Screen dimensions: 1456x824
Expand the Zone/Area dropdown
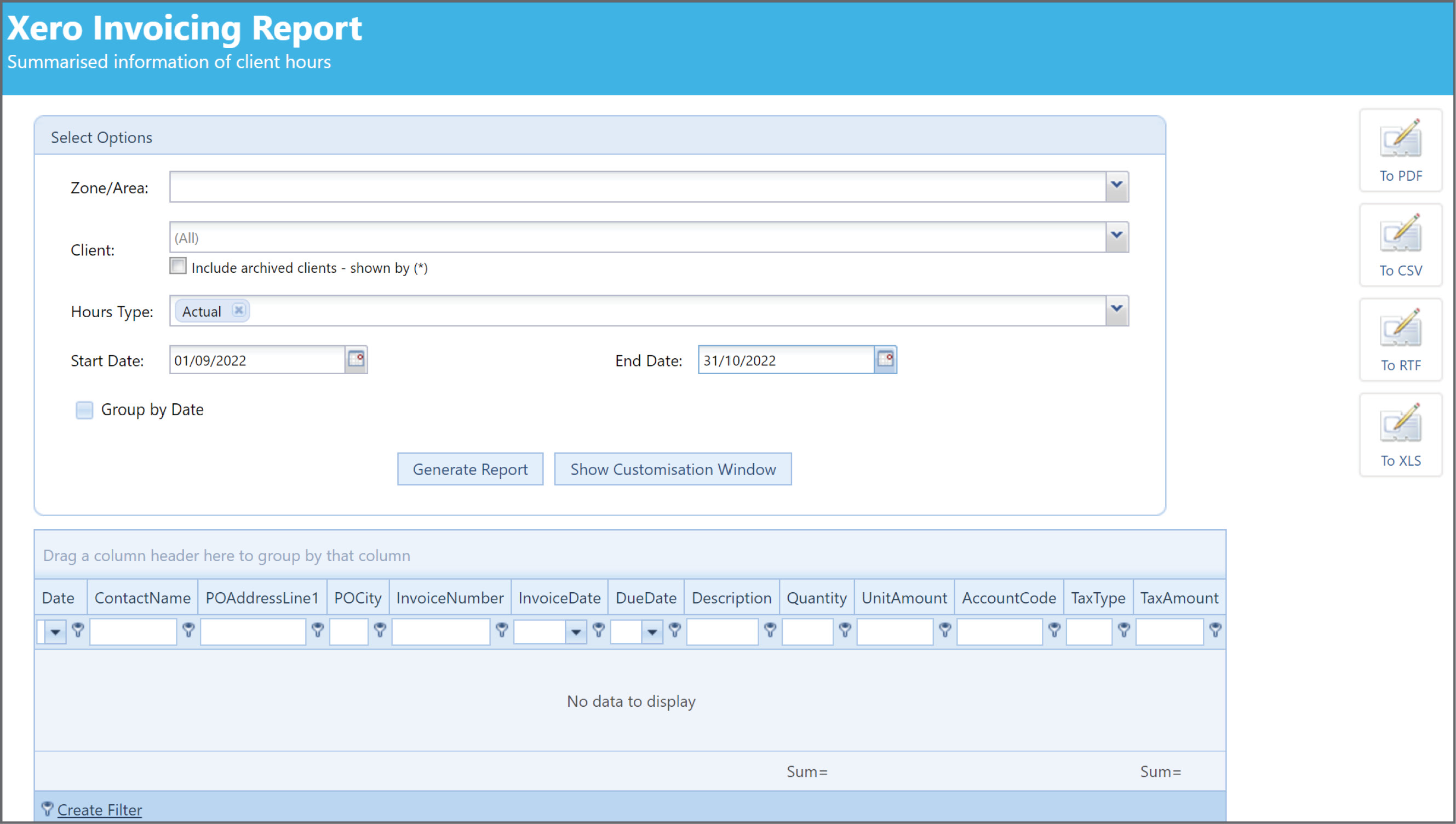pyautogui.click(x=1116, y=186)
